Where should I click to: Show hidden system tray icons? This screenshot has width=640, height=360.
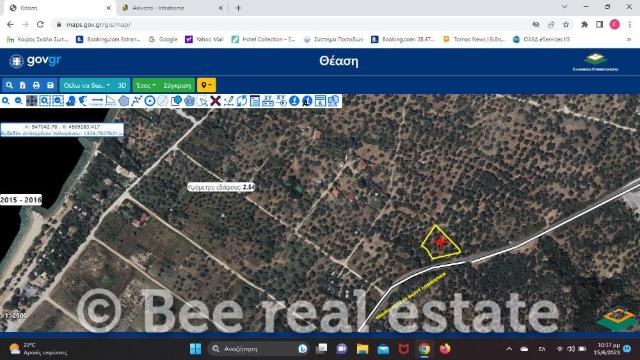pyautogui.click(x=509, y=349)
